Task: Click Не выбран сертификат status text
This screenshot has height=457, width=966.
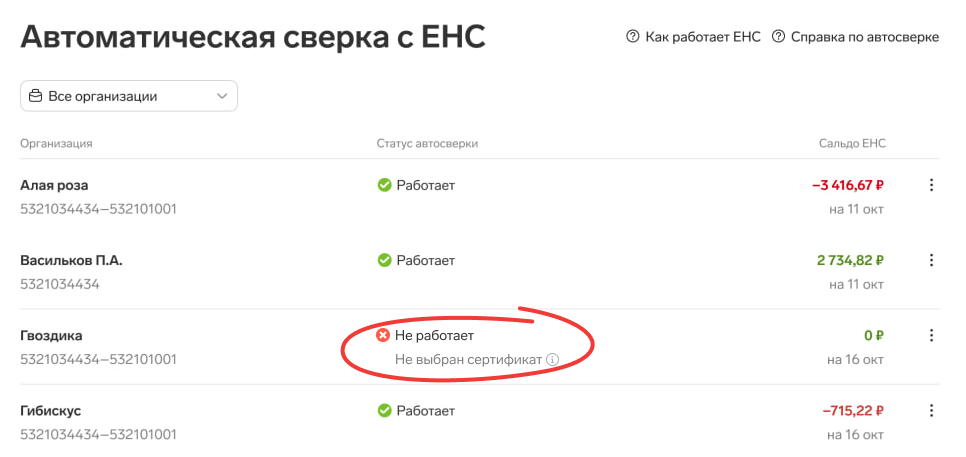Action: point(469,359)
